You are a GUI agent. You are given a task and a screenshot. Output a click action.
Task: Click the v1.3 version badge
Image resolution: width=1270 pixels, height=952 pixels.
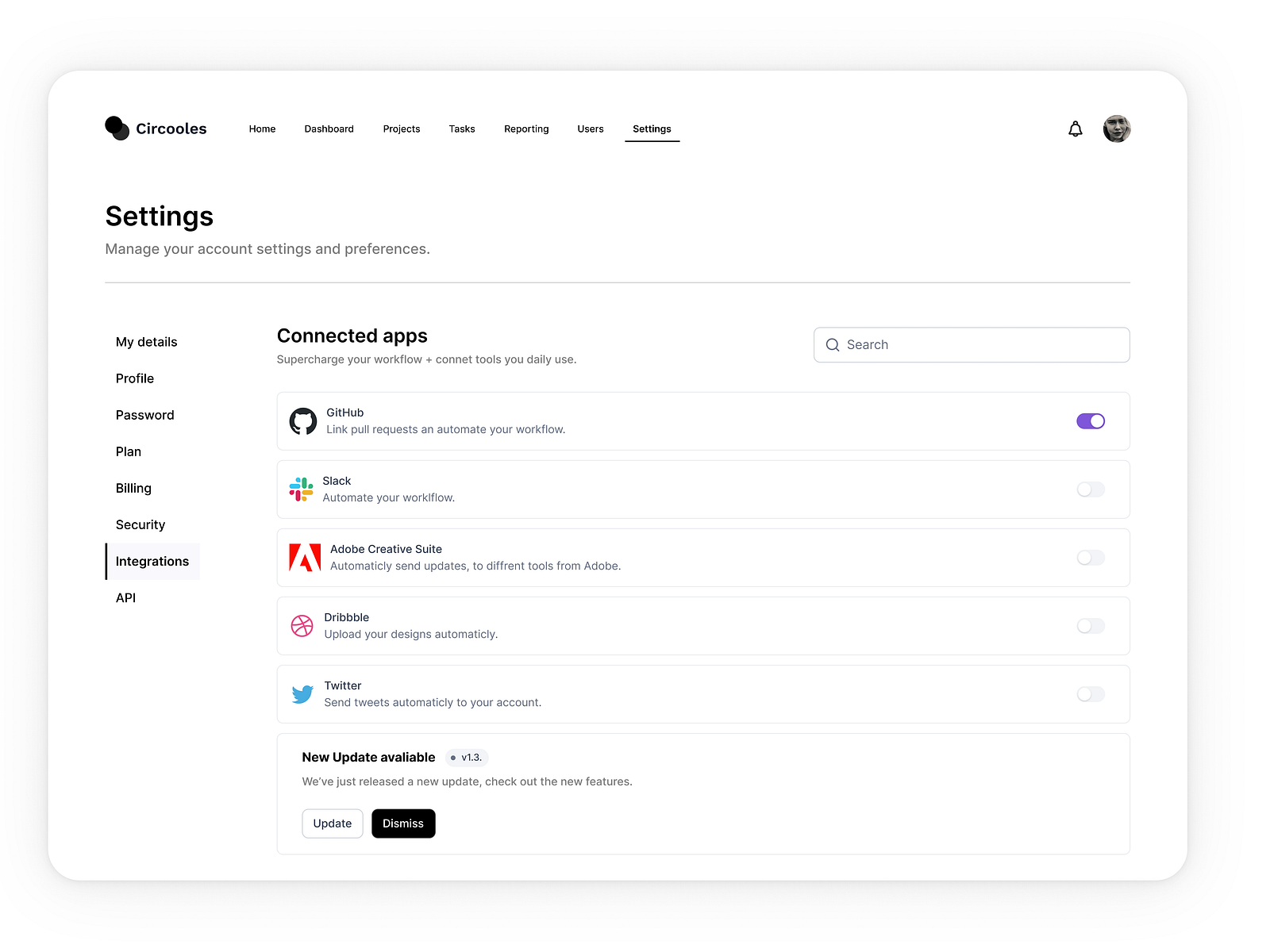click(x=467, y=758)
